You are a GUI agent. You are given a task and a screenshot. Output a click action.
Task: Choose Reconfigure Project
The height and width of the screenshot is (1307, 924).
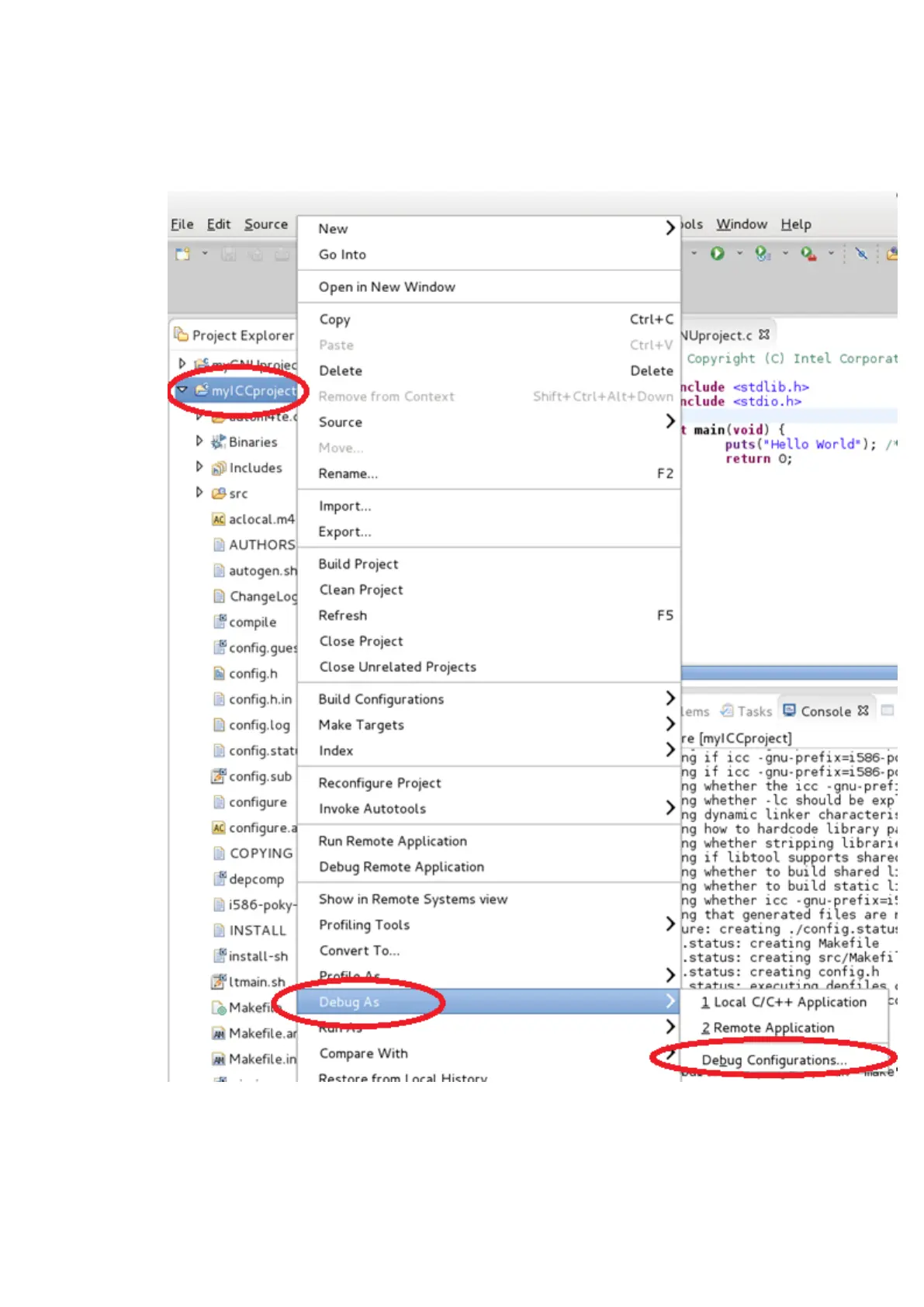[x=489, y=783]
